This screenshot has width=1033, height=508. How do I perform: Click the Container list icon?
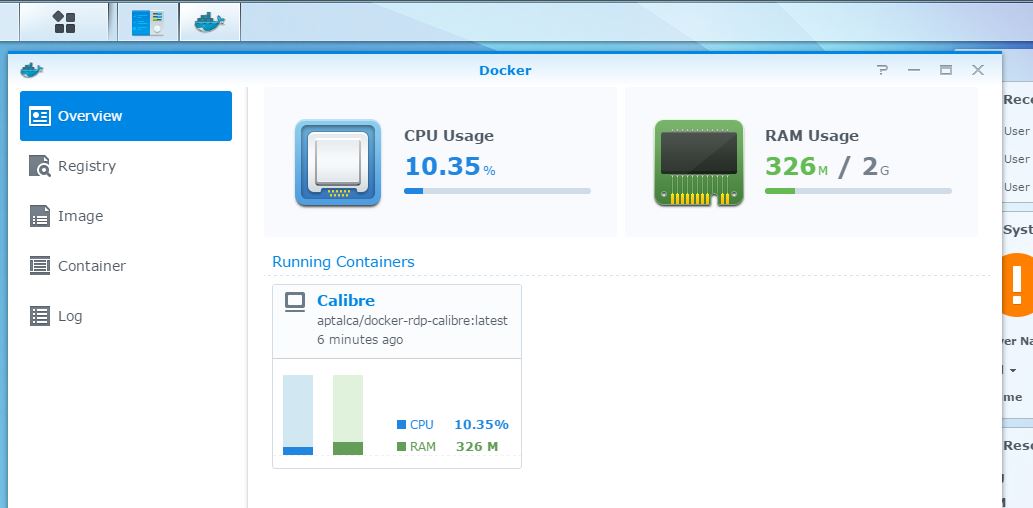[40, 266]
